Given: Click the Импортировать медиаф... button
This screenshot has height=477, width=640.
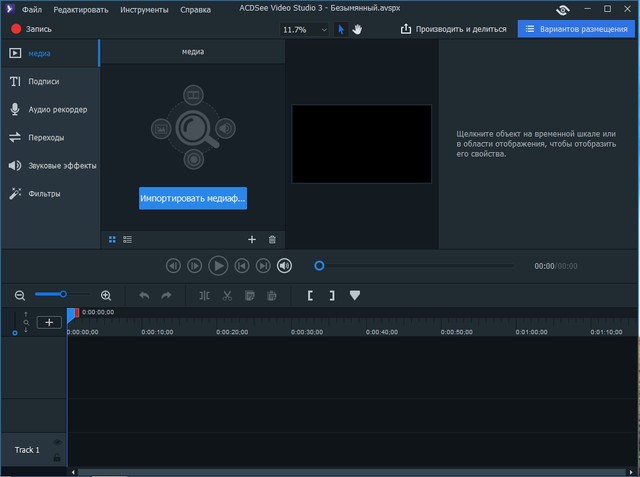Looking at the screenshot, I should (192, 198).
